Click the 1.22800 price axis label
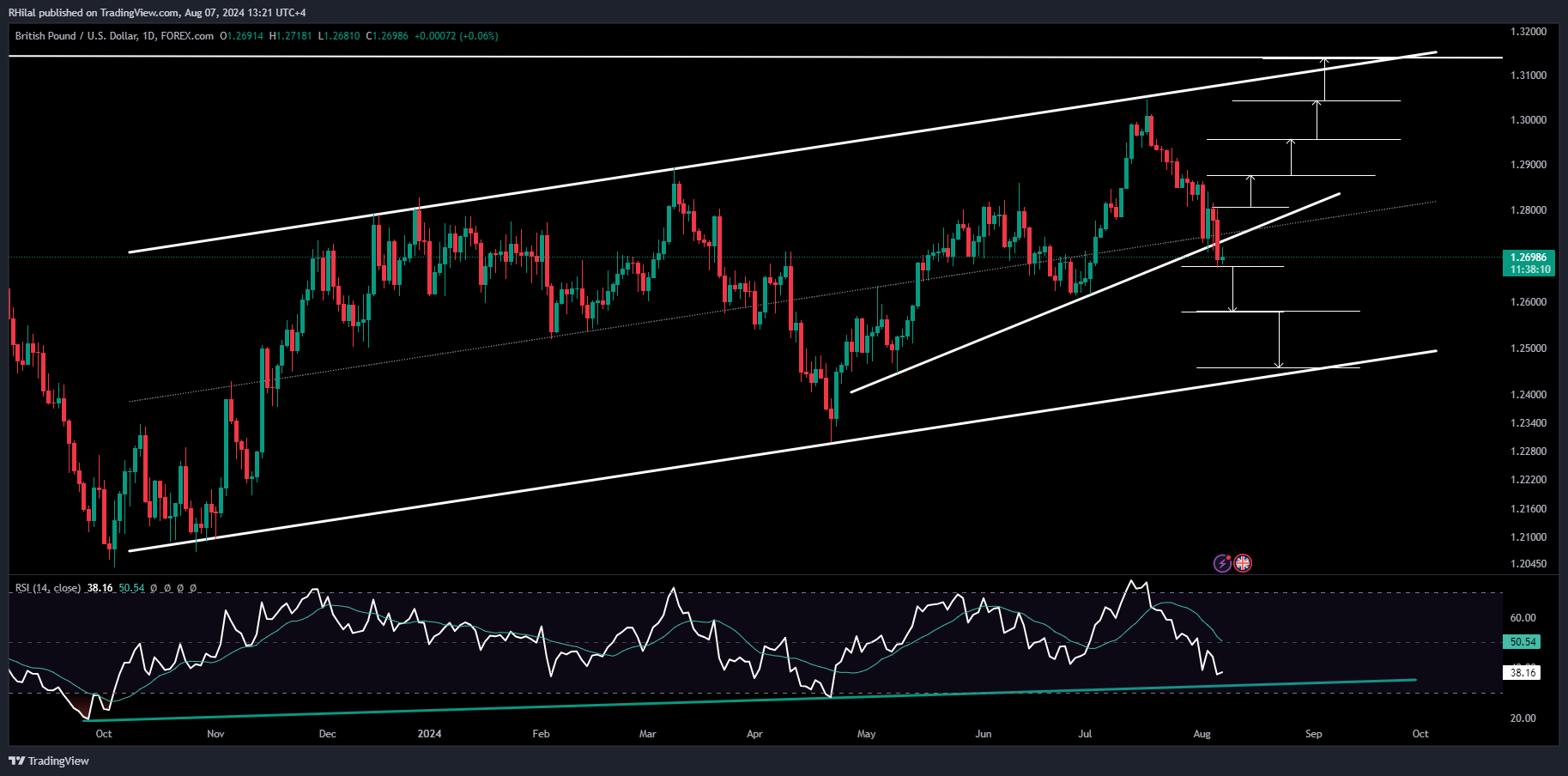Screen dimensions: 1568x776 pos(1529,452)
